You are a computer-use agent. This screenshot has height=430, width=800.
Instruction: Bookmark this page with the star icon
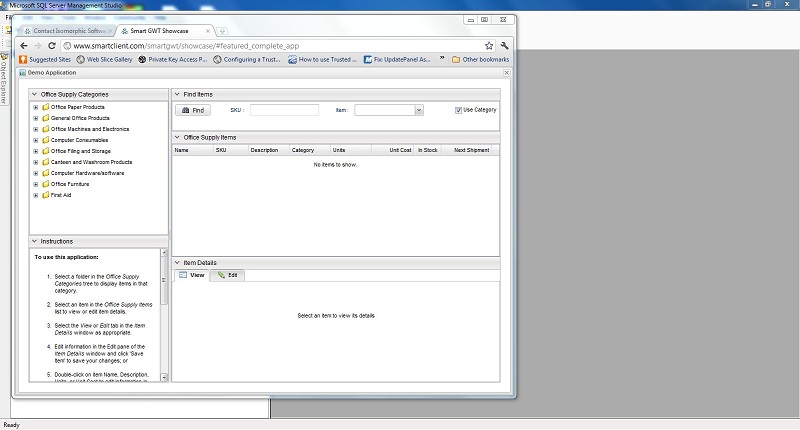(489, 46)
